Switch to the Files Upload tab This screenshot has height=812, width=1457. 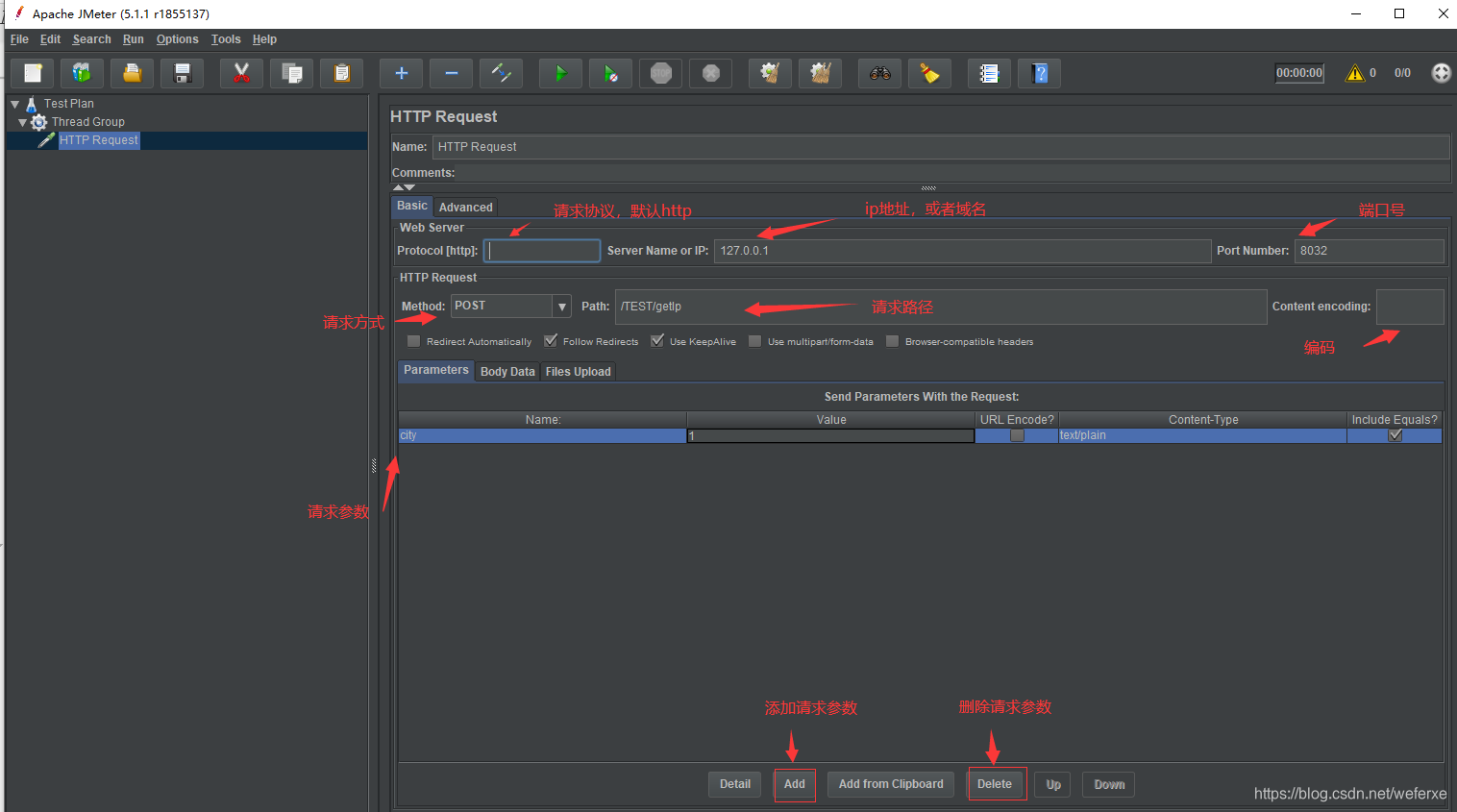coord(578,371)
